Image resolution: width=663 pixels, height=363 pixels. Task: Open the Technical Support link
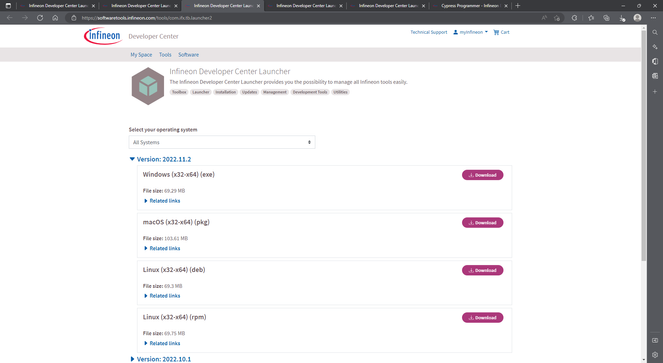click(x=428, y=32)
